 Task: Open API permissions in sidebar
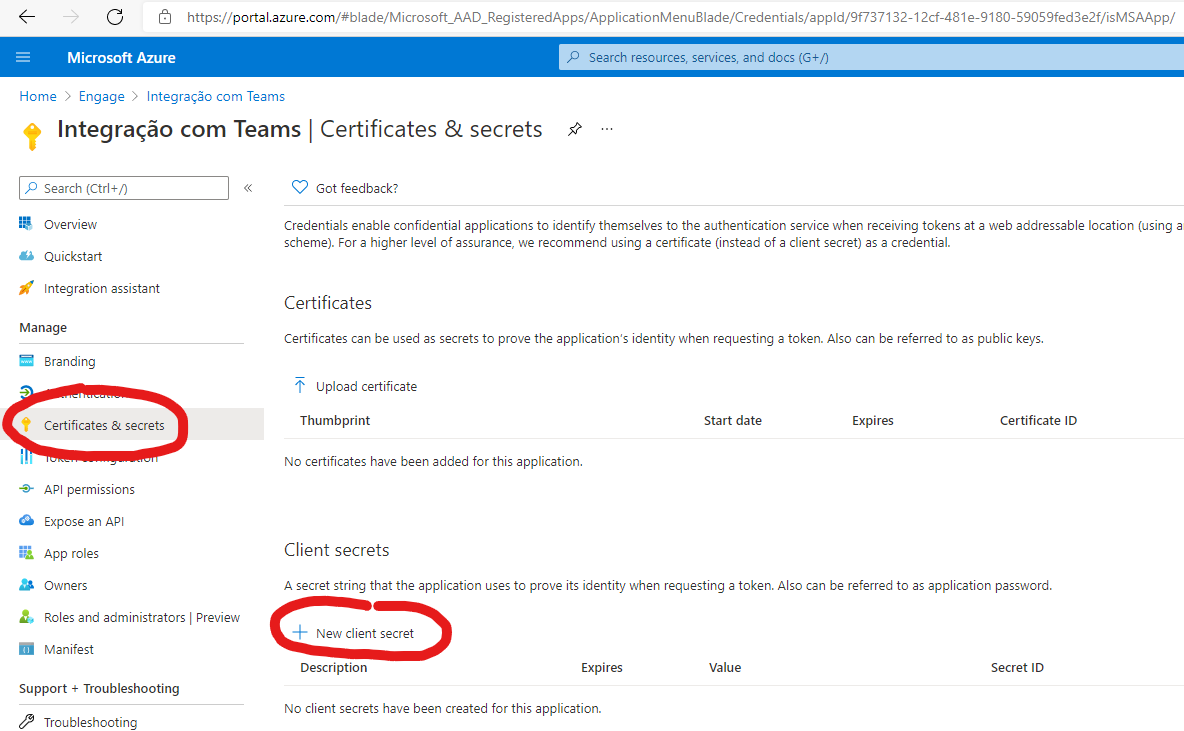pyautogui.click(x=89, y=489)
